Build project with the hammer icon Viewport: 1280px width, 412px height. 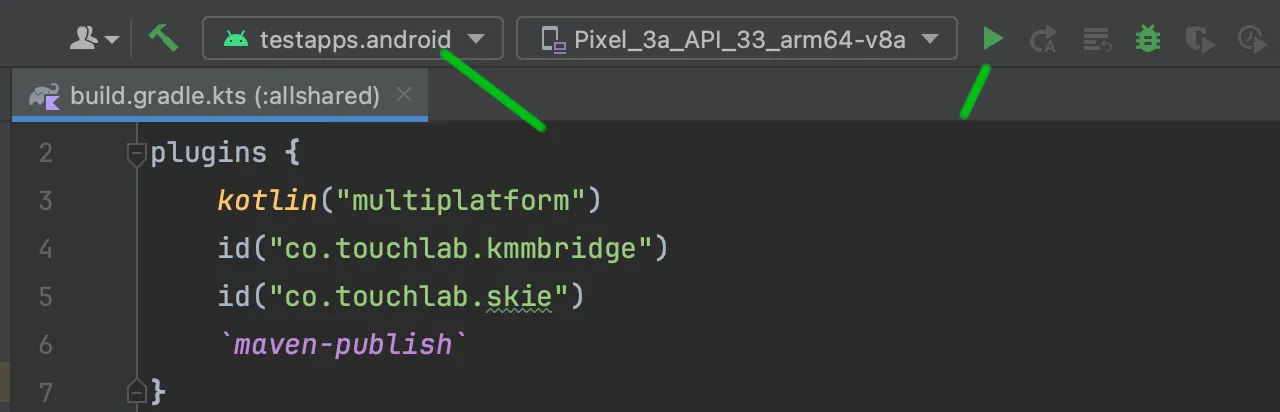pos(163,38)
